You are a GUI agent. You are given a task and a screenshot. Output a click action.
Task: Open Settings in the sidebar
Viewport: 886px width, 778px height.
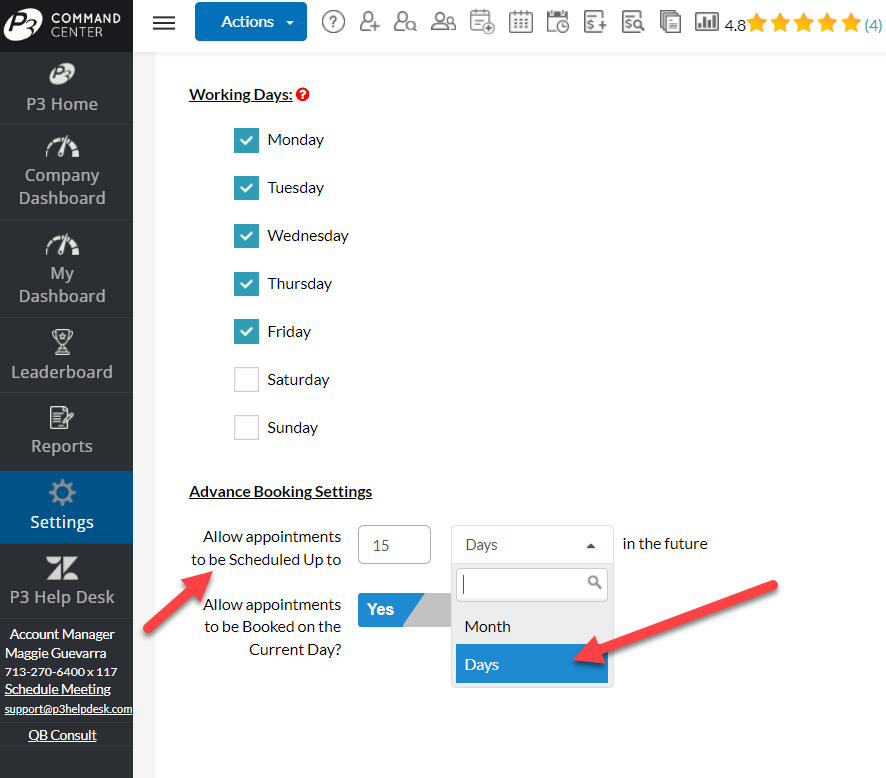62,507
